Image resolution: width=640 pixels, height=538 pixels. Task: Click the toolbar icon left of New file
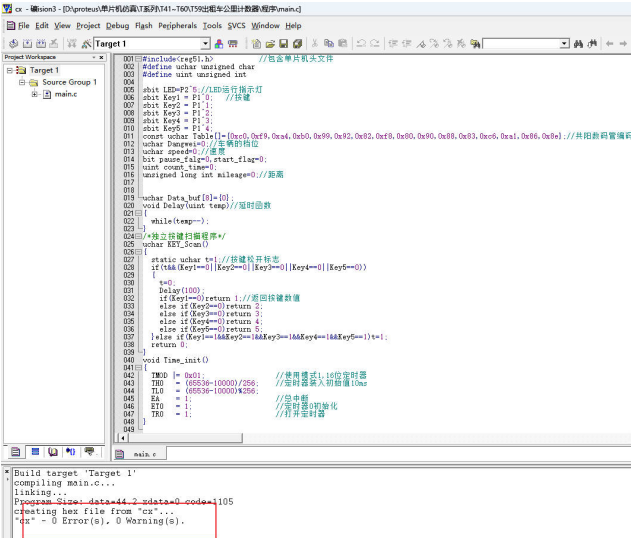tap(233, 44)
